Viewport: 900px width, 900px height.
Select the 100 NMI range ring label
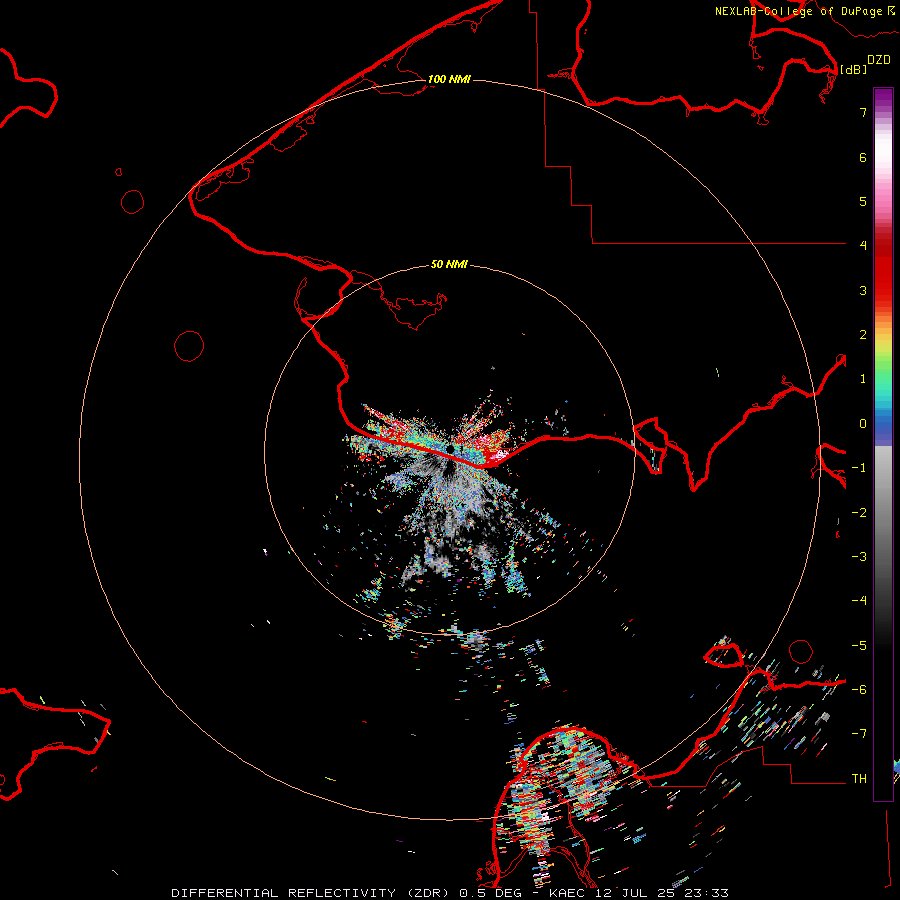(449, 79)
